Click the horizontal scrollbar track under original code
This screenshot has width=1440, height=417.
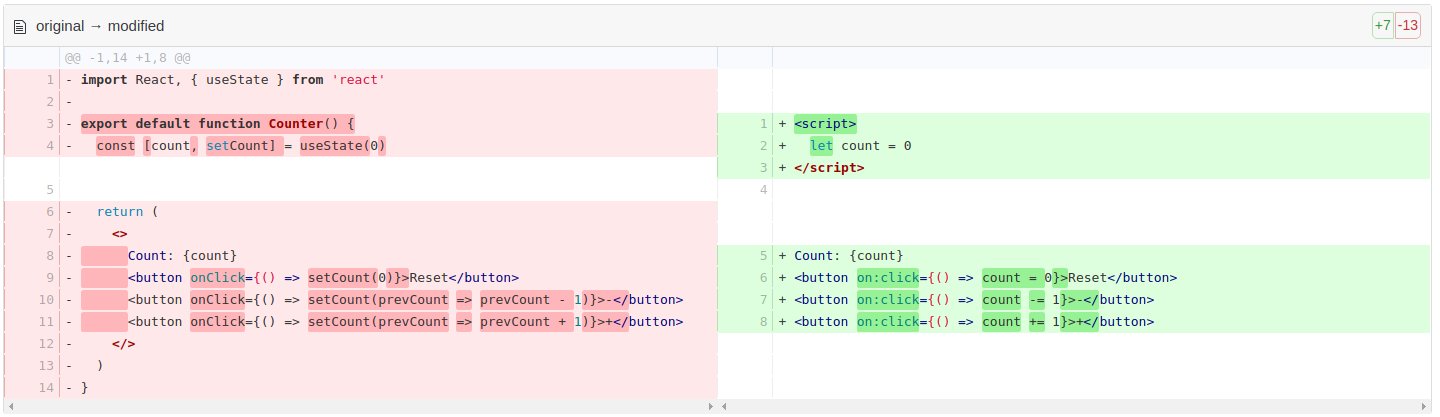point(360,407)
